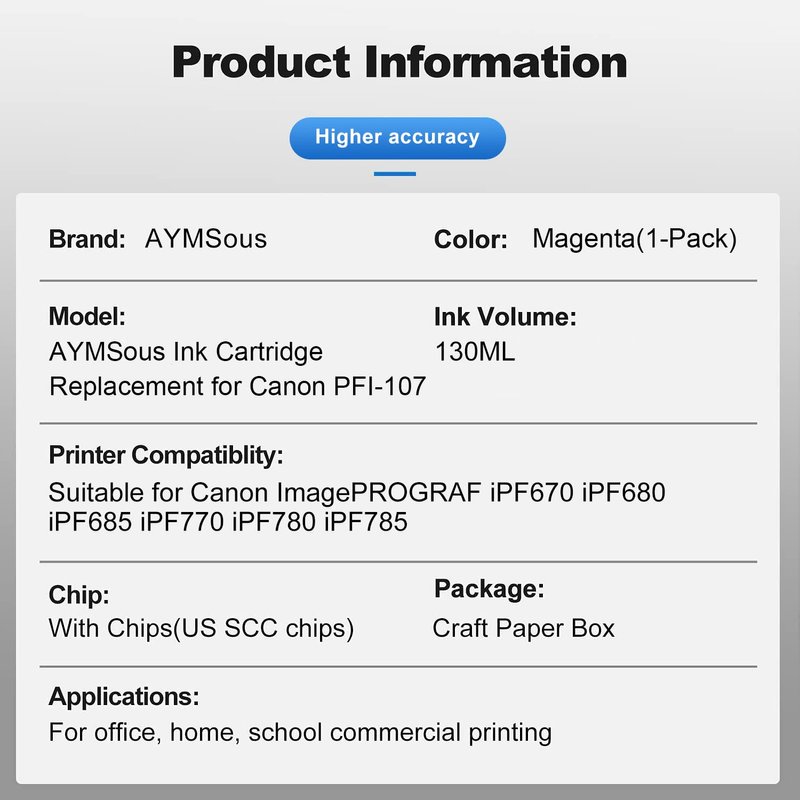Click the "130ML" ink volume value
Image resolution: width=800 pixels, height=800 pixels.
click(475, 352)
